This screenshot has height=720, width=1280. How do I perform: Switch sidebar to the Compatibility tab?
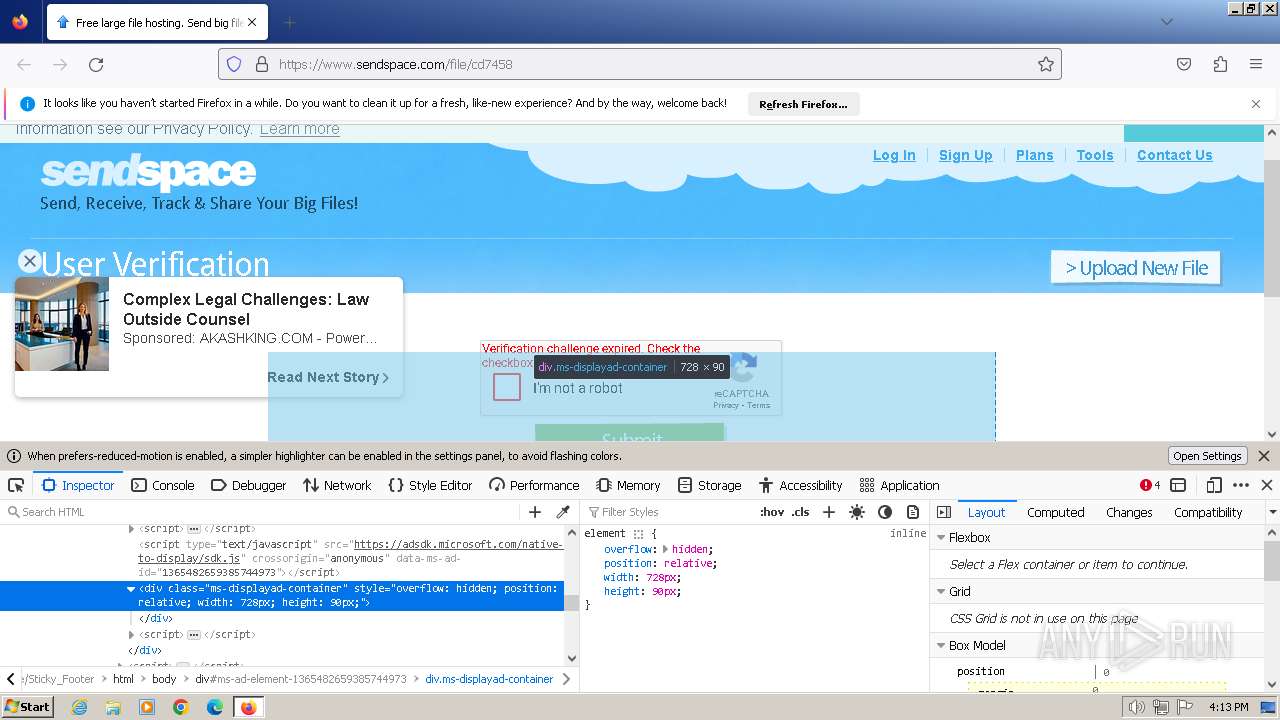pyautogui.click(x=1208, y=512)
